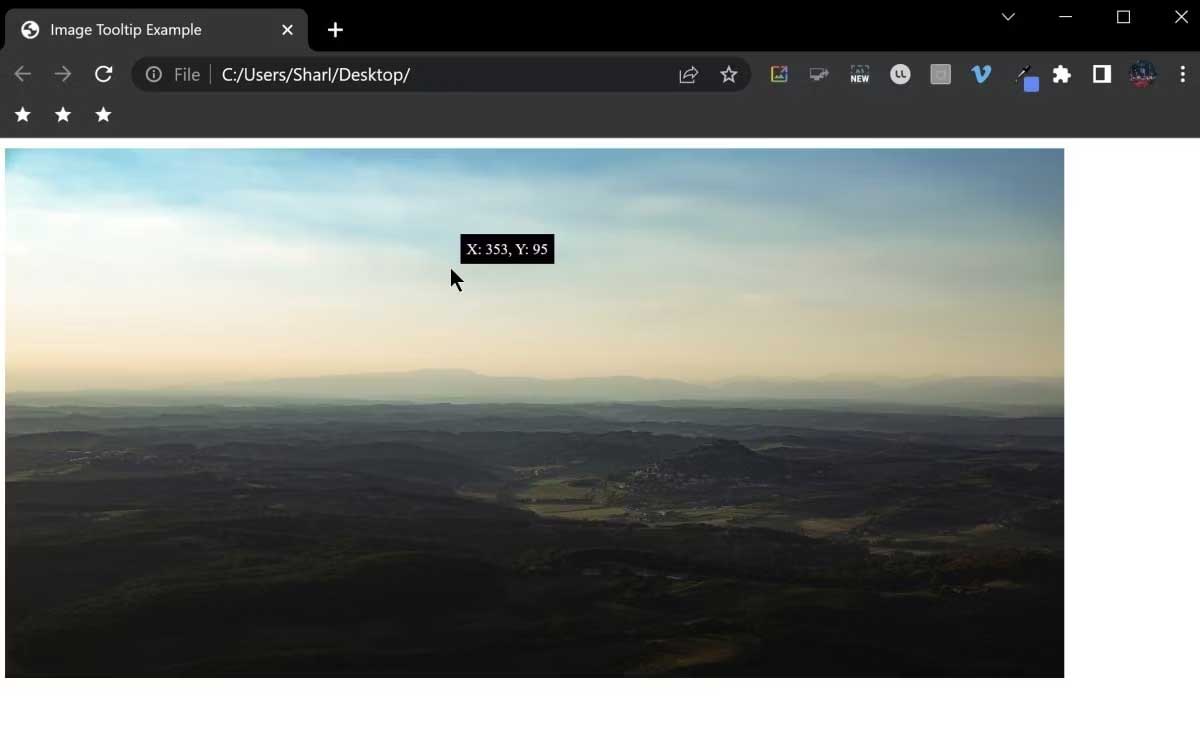
Task: Open the user profile avatar
Action: (1142, 74)
